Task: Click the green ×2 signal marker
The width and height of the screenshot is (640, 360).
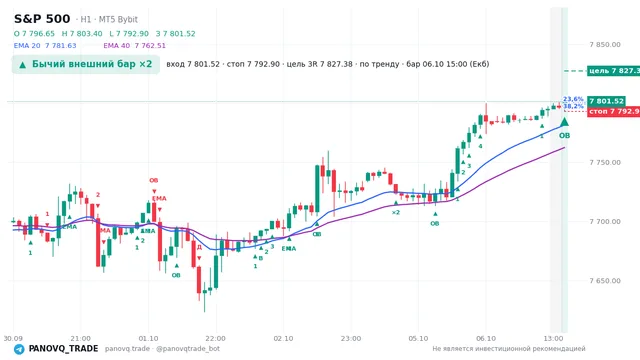Action: (396, 212)
